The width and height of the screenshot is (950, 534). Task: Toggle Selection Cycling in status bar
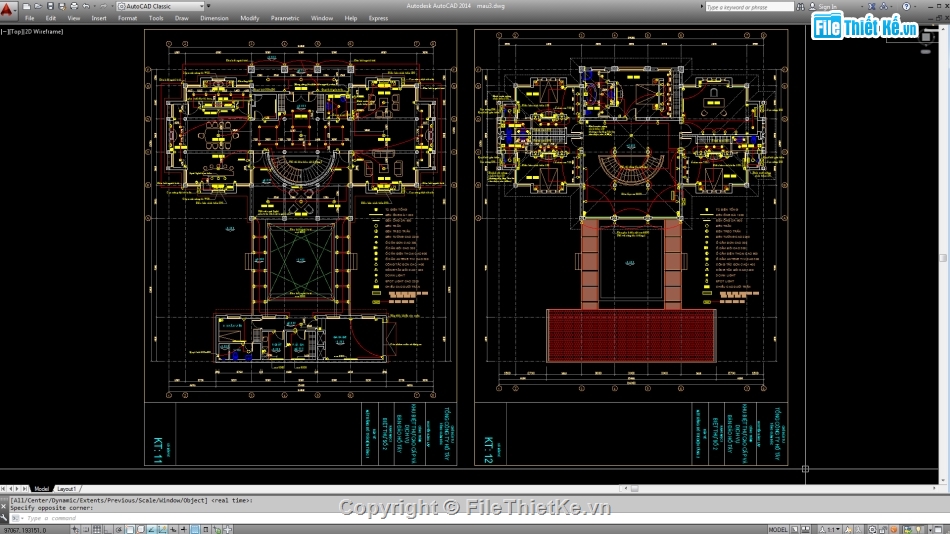[217, 530]
